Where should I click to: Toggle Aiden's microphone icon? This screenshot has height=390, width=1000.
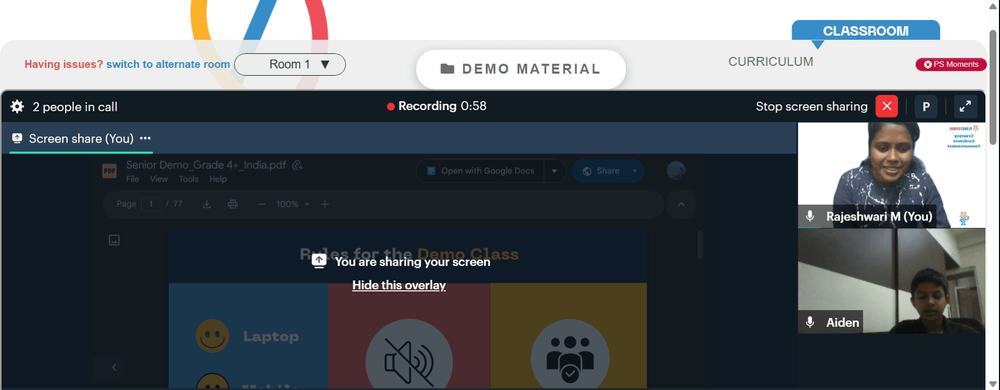tap(810, 322)
